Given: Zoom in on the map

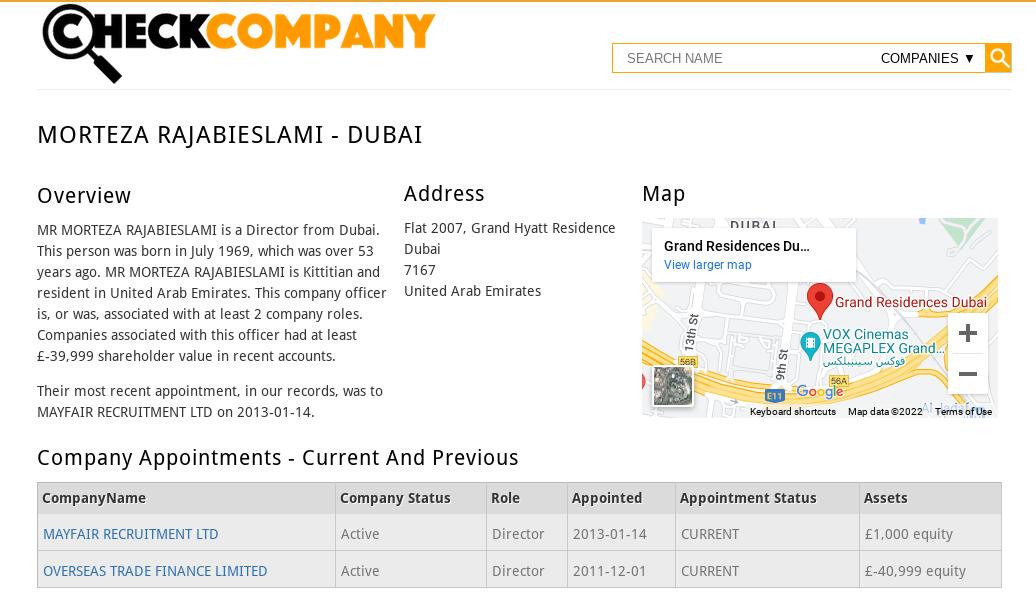Looking at the screenshot, I should [968, 333].
